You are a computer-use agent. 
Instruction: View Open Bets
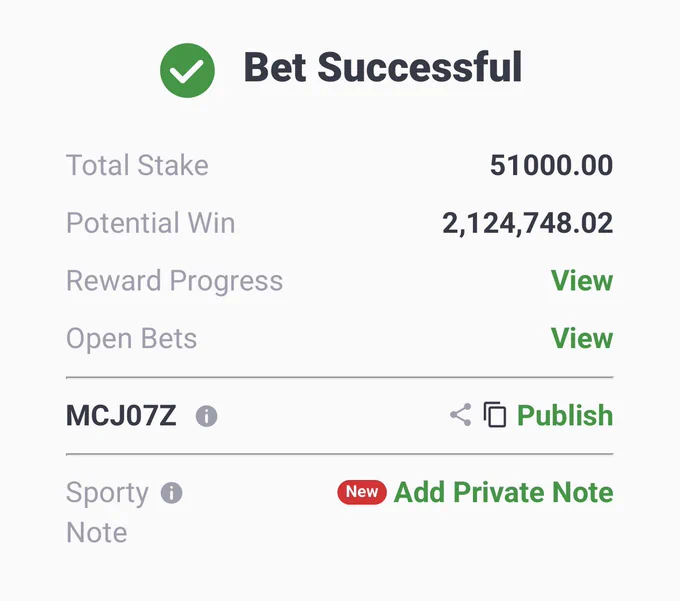(x=582, y=338)
